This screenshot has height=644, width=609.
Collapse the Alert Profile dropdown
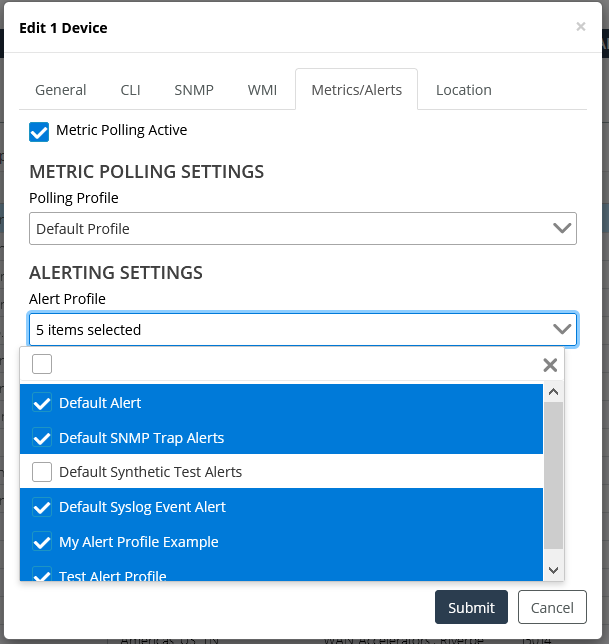coord(561,329)
